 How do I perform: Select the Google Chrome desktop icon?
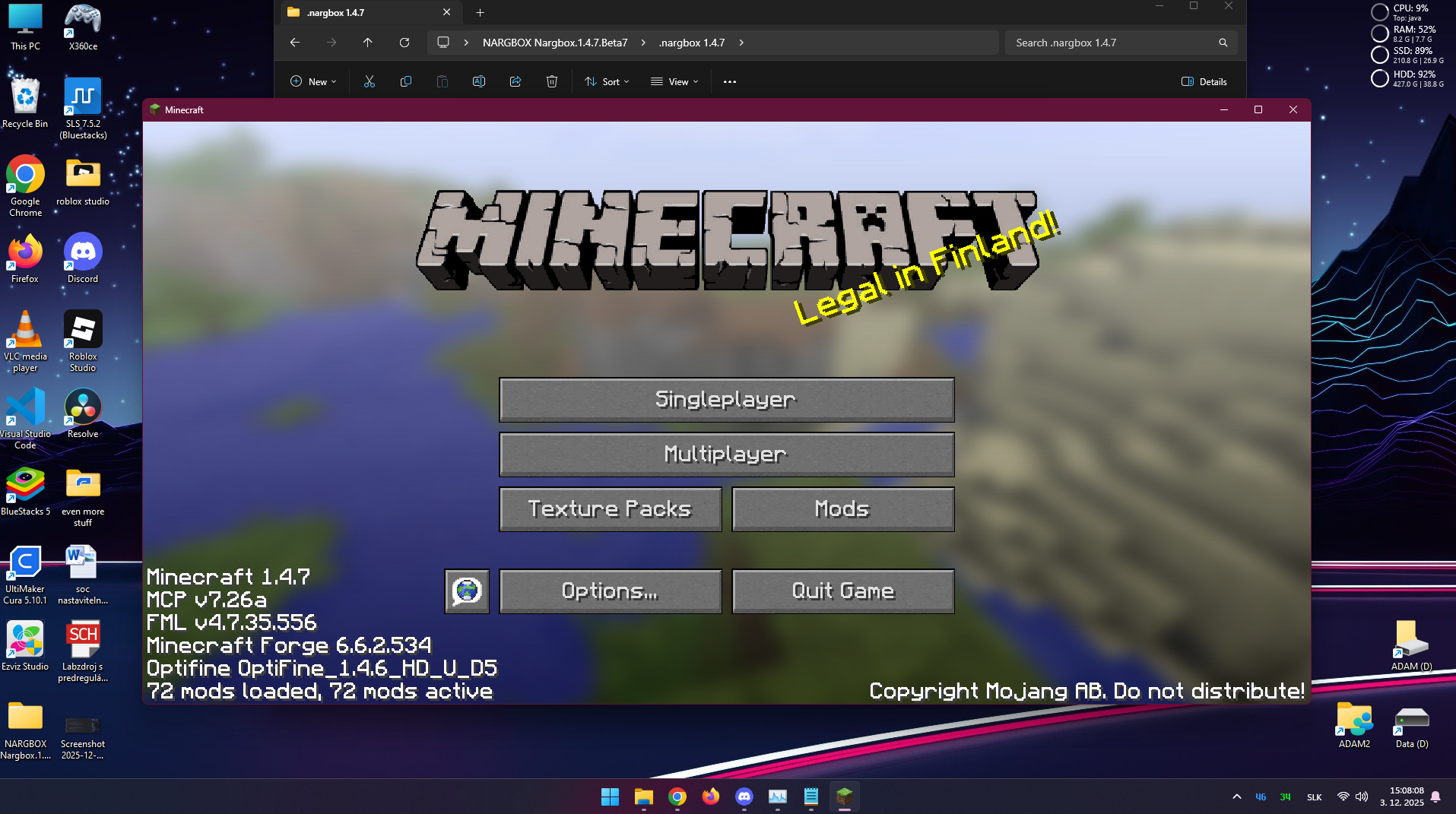(x=25, y=186)
